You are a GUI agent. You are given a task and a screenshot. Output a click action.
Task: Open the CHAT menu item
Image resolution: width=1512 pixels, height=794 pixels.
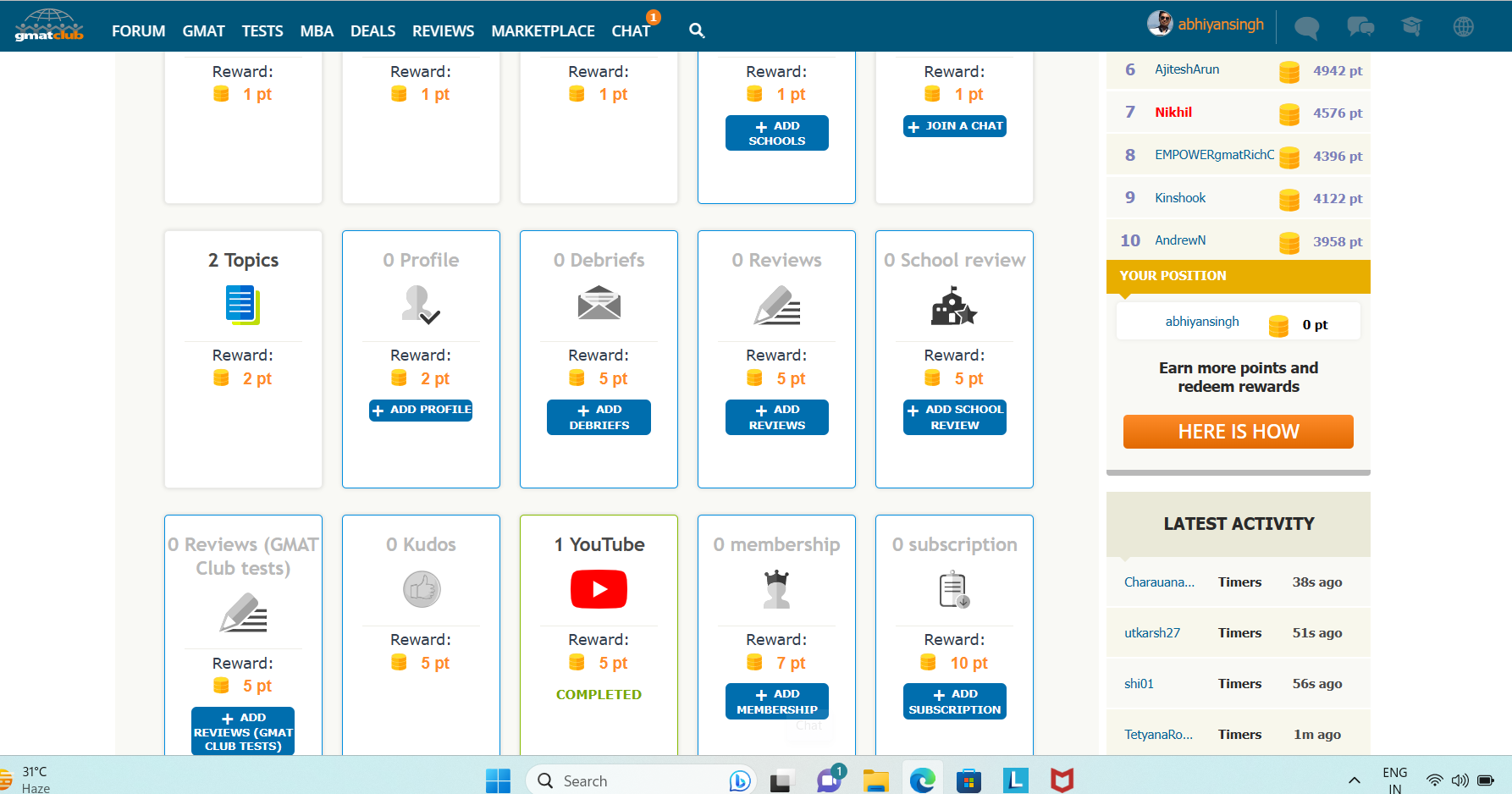click(631, 30)
